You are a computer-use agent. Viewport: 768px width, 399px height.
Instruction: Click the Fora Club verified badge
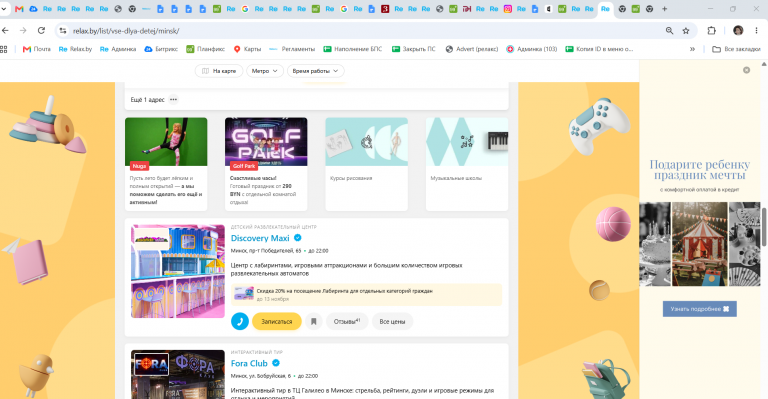pos(276,363)
